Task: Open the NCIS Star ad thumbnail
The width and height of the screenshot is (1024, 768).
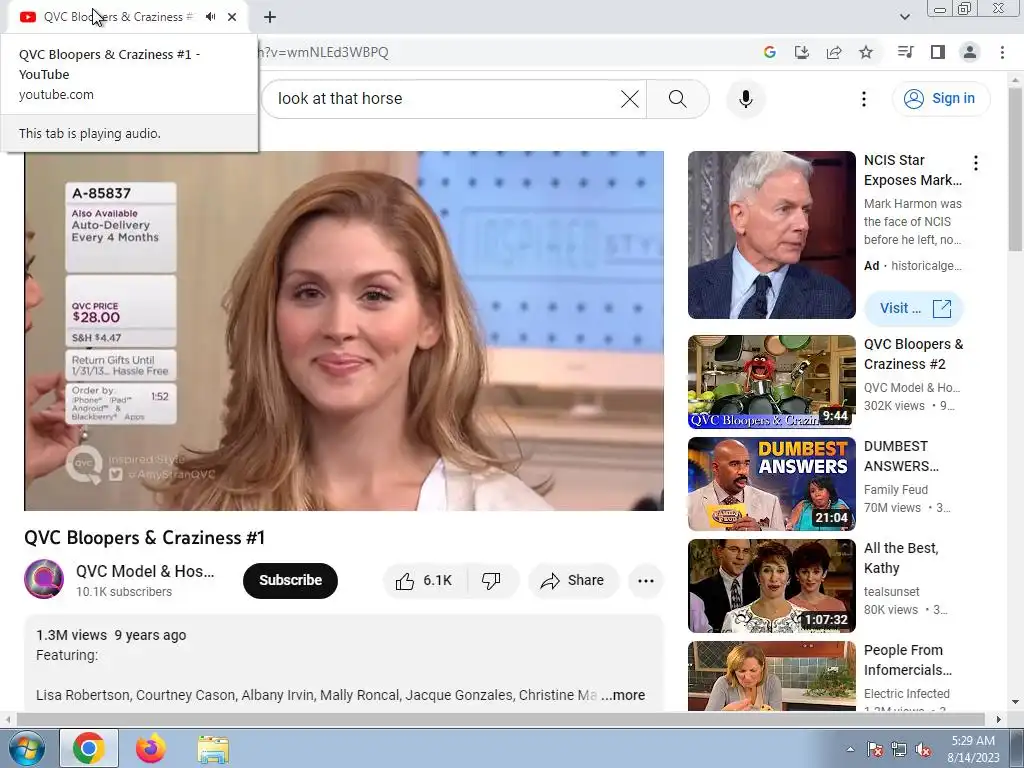Action: coord(771,235)
